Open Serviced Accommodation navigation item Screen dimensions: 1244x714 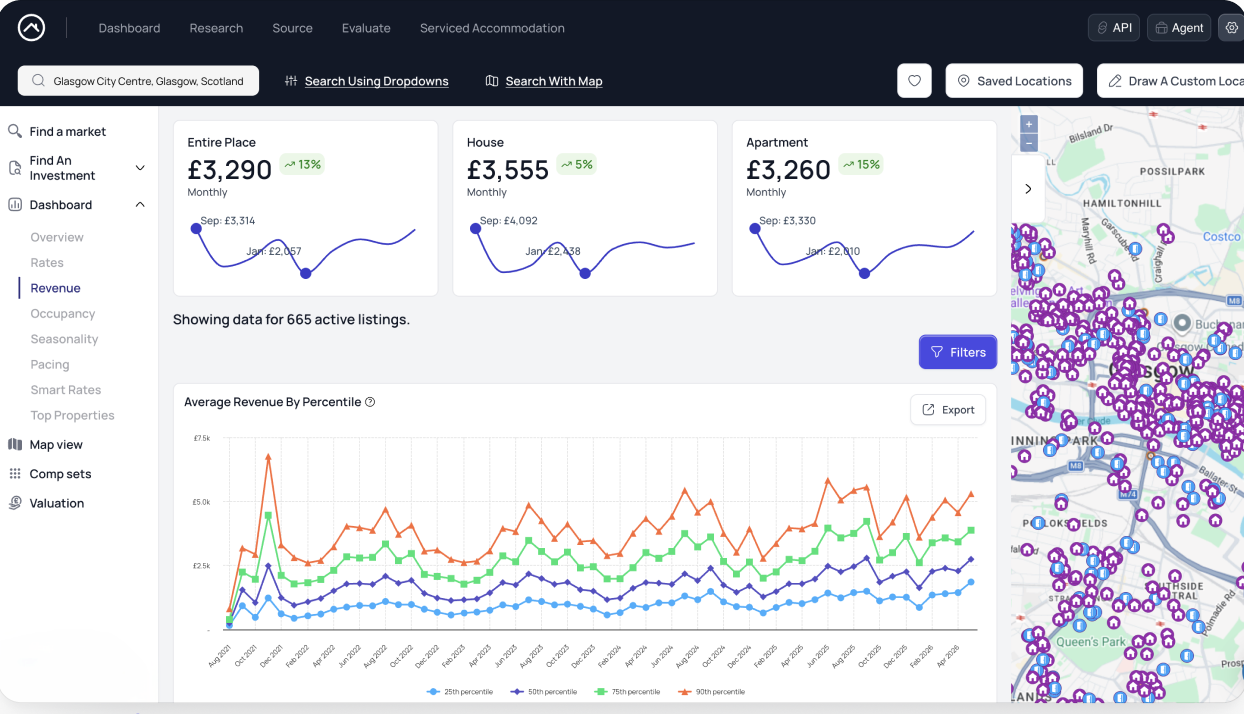pos(492,28)
